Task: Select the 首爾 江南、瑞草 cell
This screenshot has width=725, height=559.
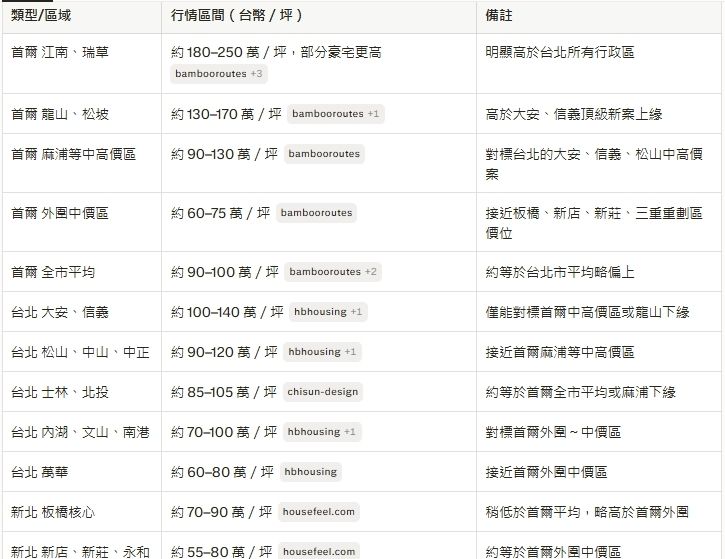Action: (x=59, y=52)
